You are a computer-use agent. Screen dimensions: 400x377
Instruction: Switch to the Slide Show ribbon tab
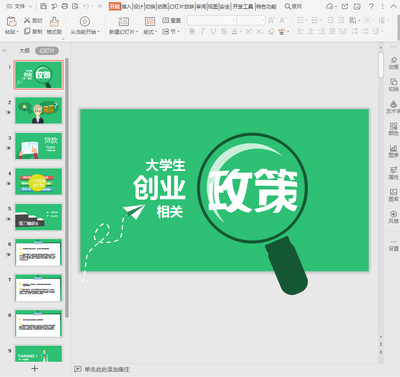coord(182,6)
